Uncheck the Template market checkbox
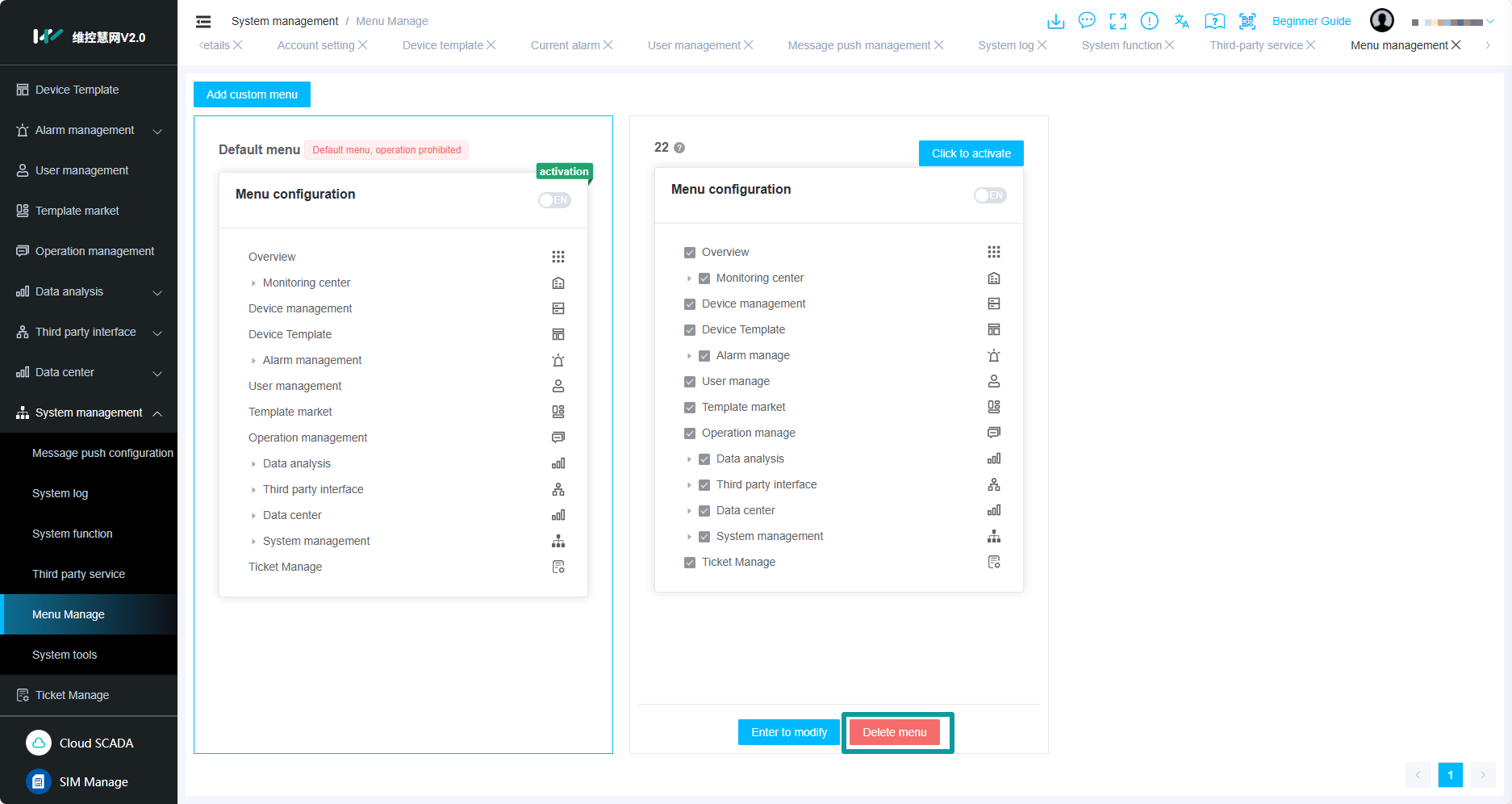This screenshot has width=1512, height=804. tap(690, 408)
